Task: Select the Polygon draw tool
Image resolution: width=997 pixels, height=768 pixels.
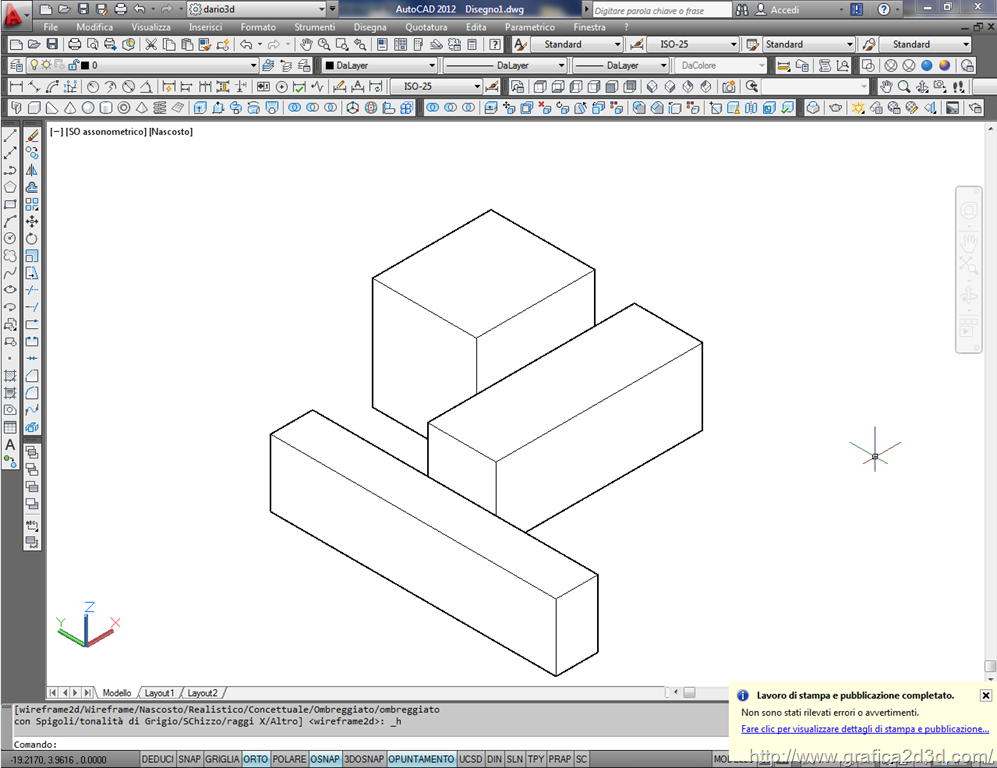Action: [x=10, y=187]
